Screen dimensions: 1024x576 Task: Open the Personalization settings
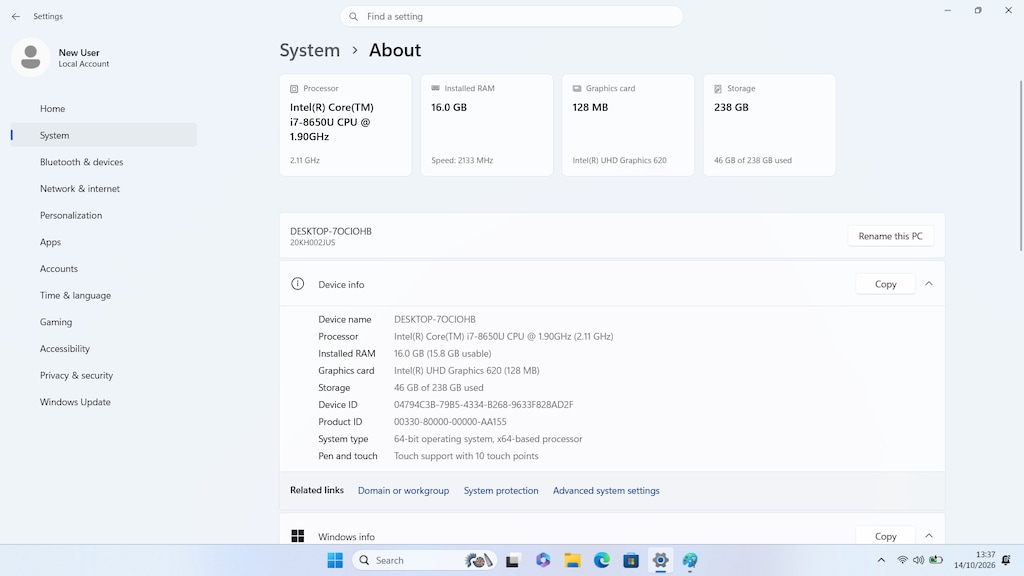tap(104, 216)
